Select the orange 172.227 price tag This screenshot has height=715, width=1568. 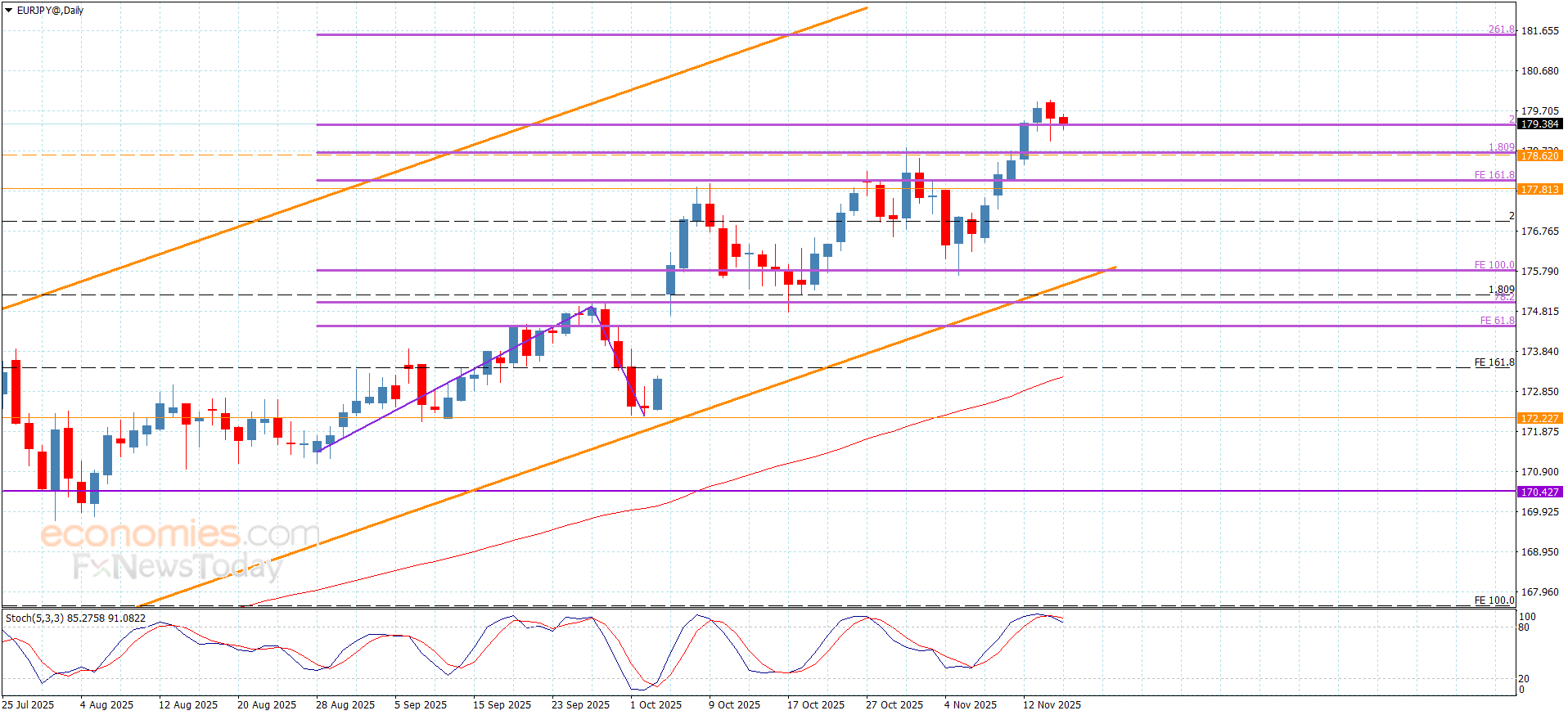click(x=1539, y=419)
